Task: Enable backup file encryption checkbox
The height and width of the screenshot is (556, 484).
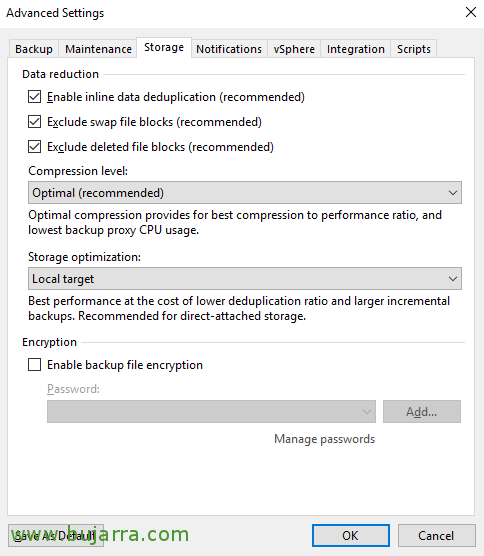Action: pyautogui.click(x=34, y=365)
